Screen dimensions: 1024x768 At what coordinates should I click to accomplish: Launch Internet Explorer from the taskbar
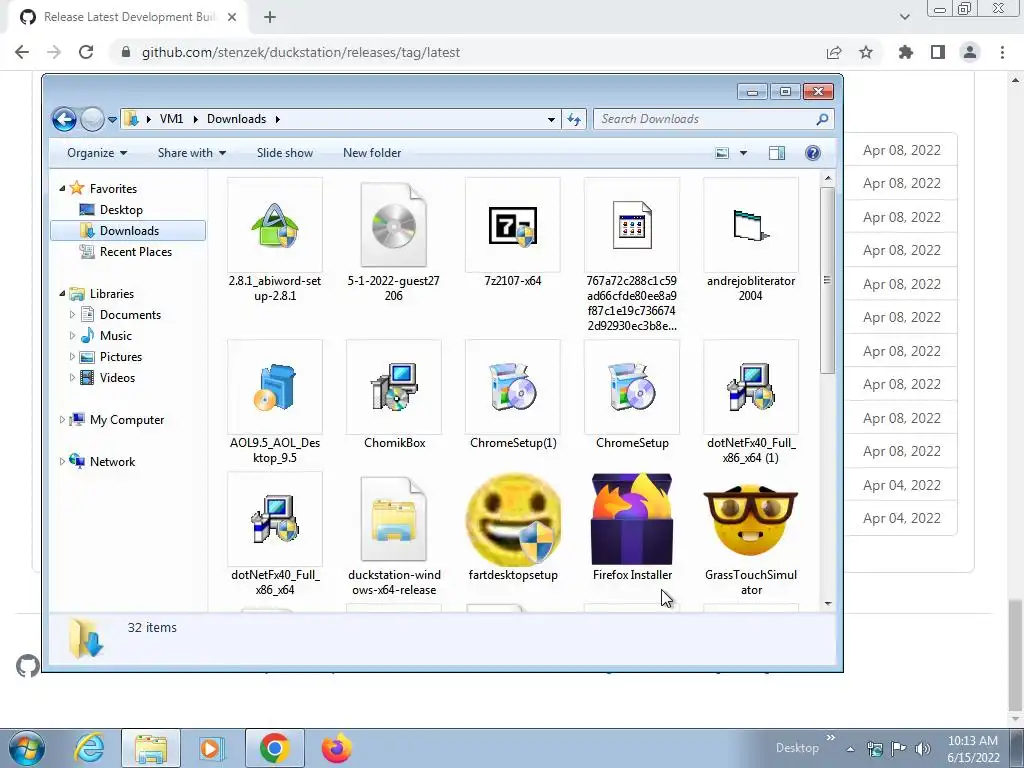pyautogui.click(x=89, y=748)
